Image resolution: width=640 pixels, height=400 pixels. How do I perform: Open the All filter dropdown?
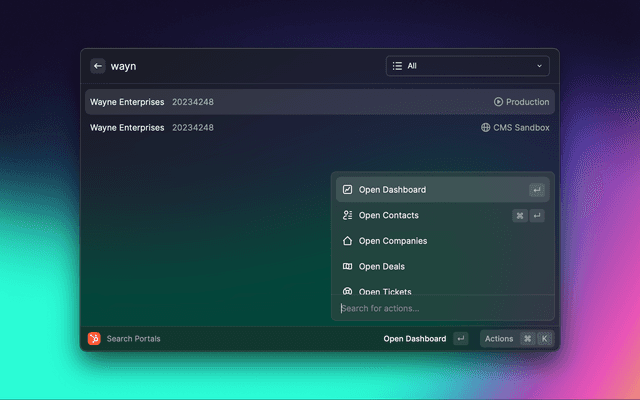[467, 66]
